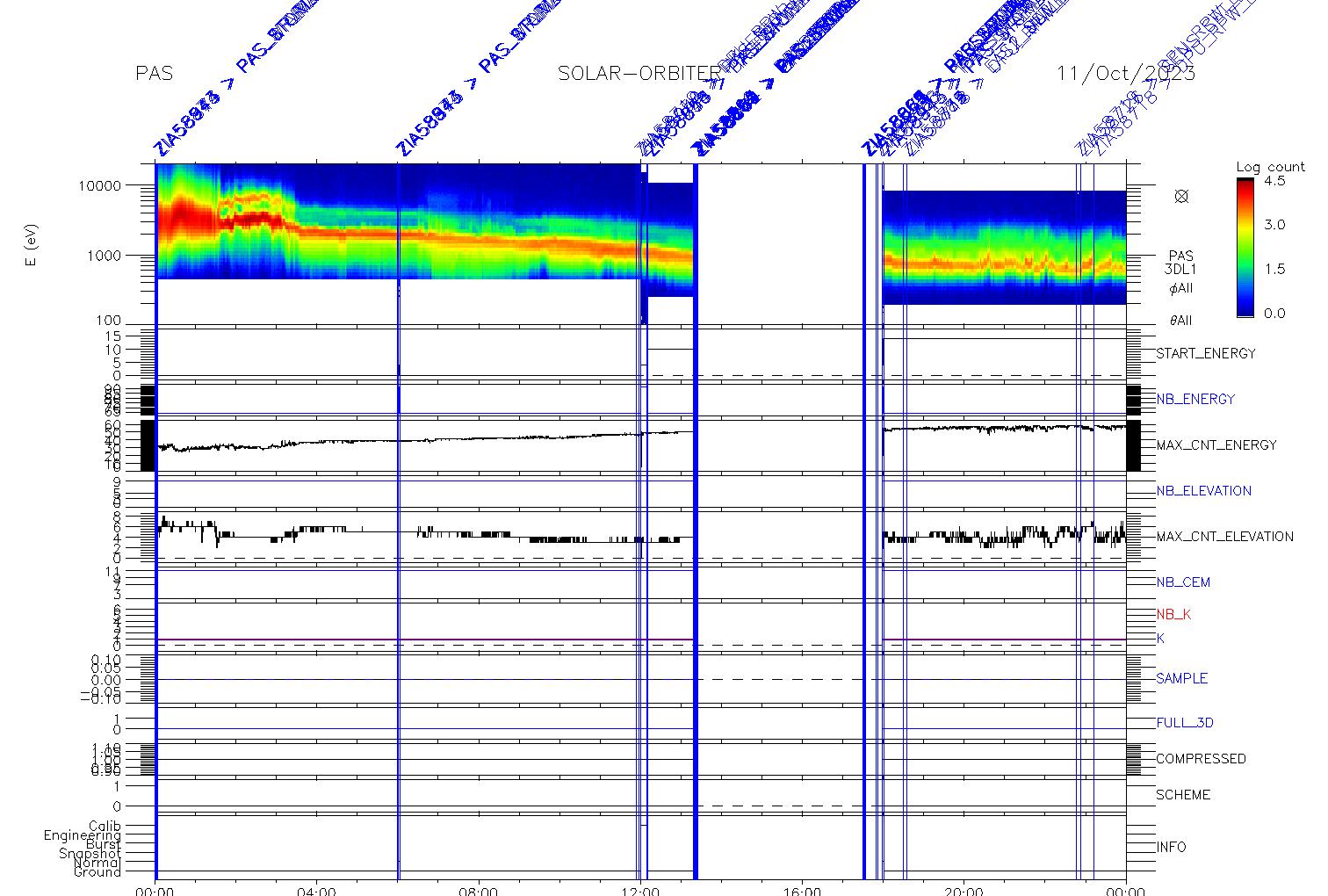Select the 'Log count' color bar title
This screenshot has height=896, width=1328.
point(1271,167)
